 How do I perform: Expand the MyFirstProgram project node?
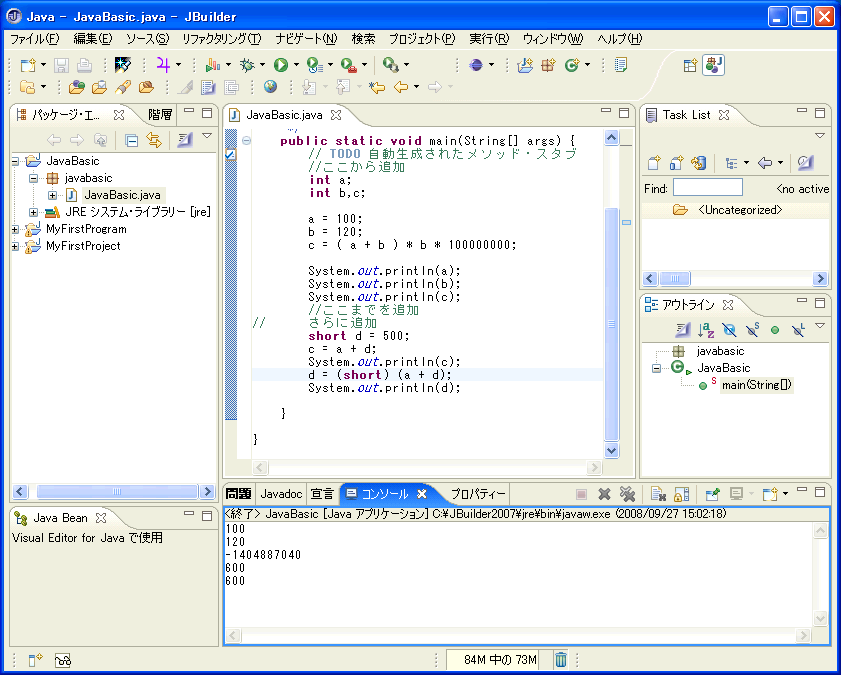pyautogui.click(x=16, y=229)
